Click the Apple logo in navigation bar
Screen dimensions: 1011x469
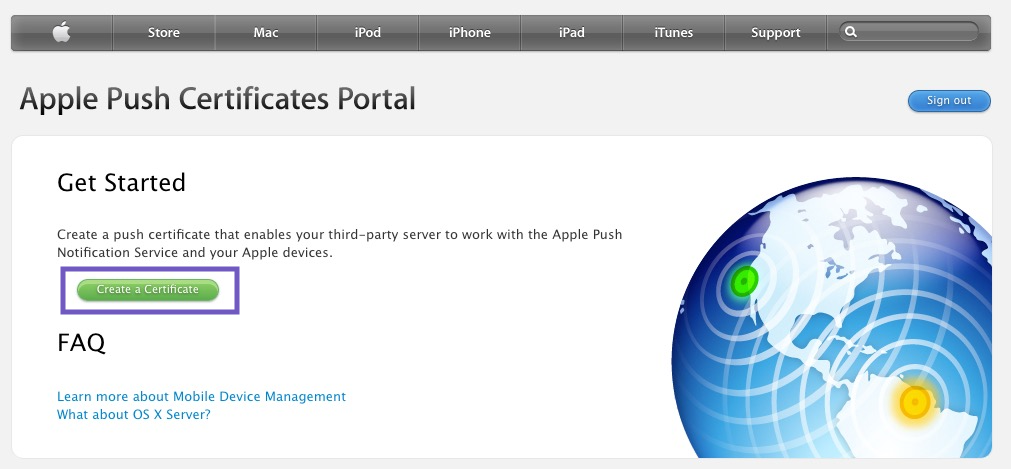(62, 32)
